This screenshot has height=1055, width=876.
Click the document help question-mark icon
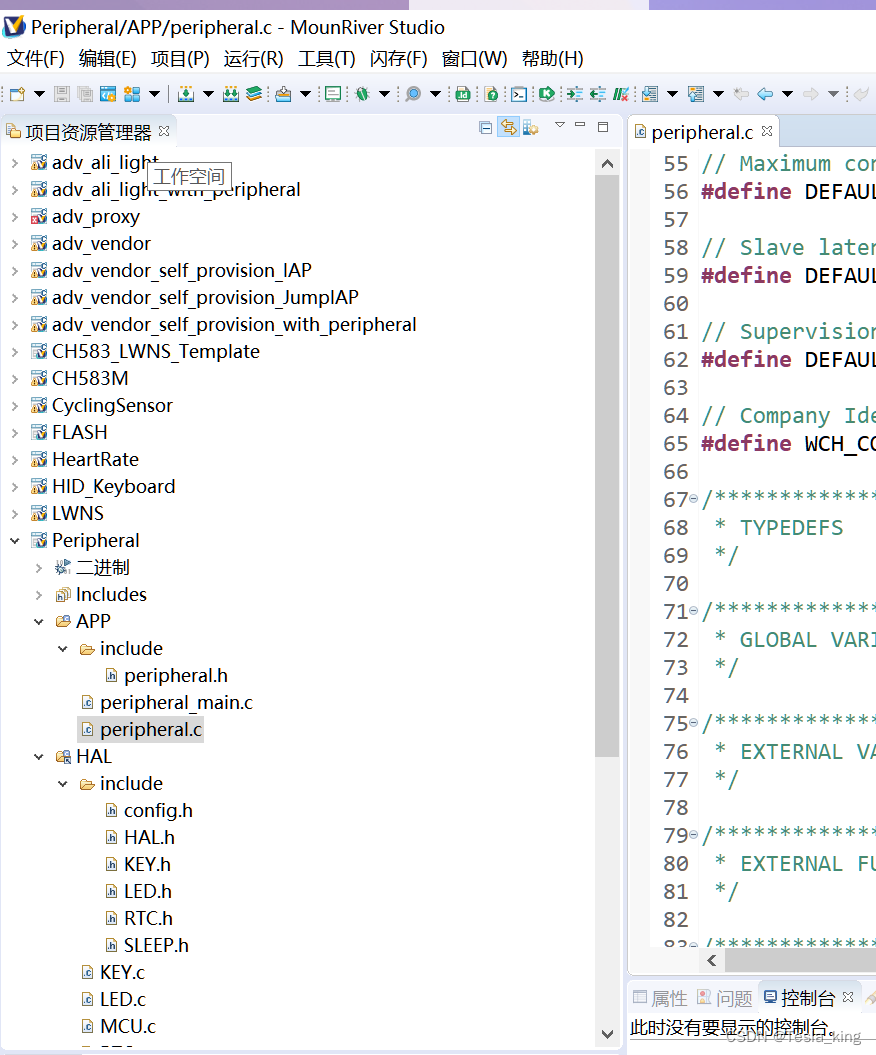click(x=492, y=94)
